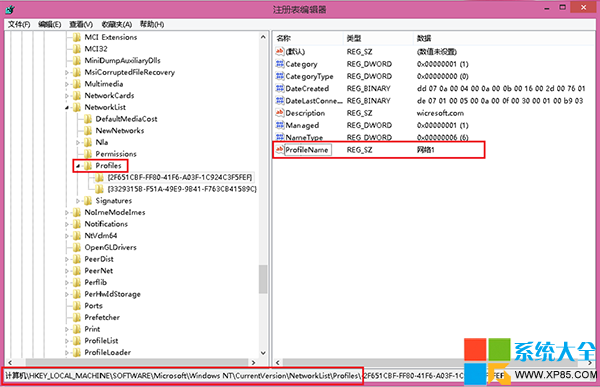600x387 pixels.
Task: Click the tree pane scroll down arrow
Action: pos(263,353)
